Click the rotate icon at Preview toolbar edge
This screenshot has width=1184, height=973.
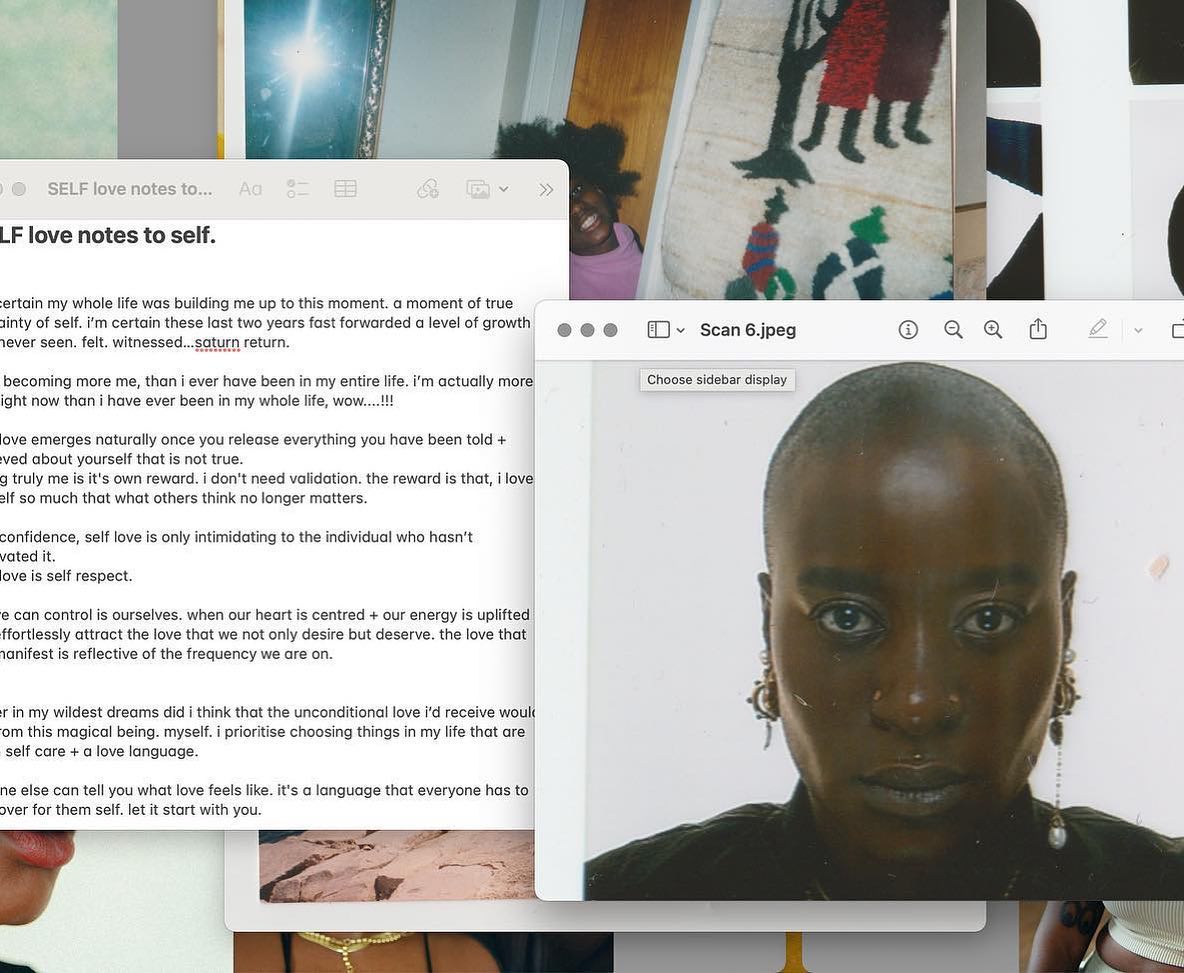1177,330
